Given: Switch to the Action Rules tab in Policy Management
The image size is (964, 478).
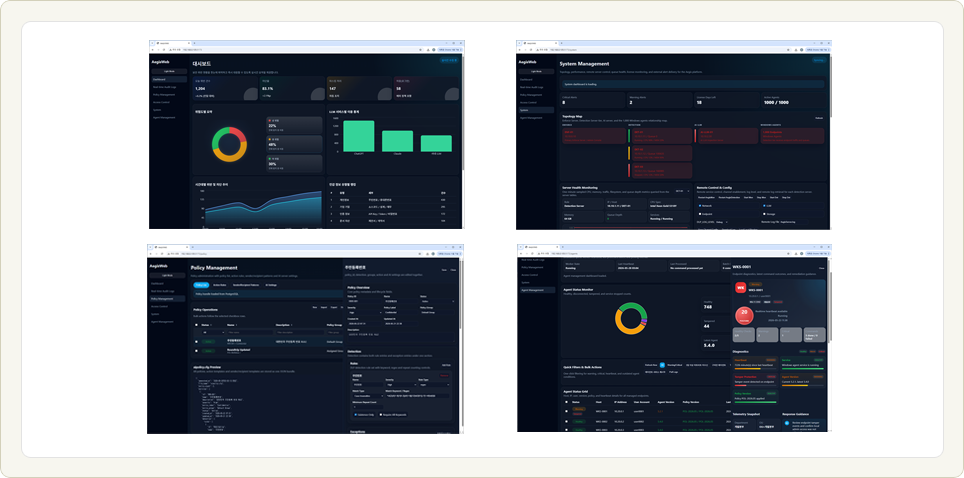Looking at the screenshot, I should tap(219, 285).
